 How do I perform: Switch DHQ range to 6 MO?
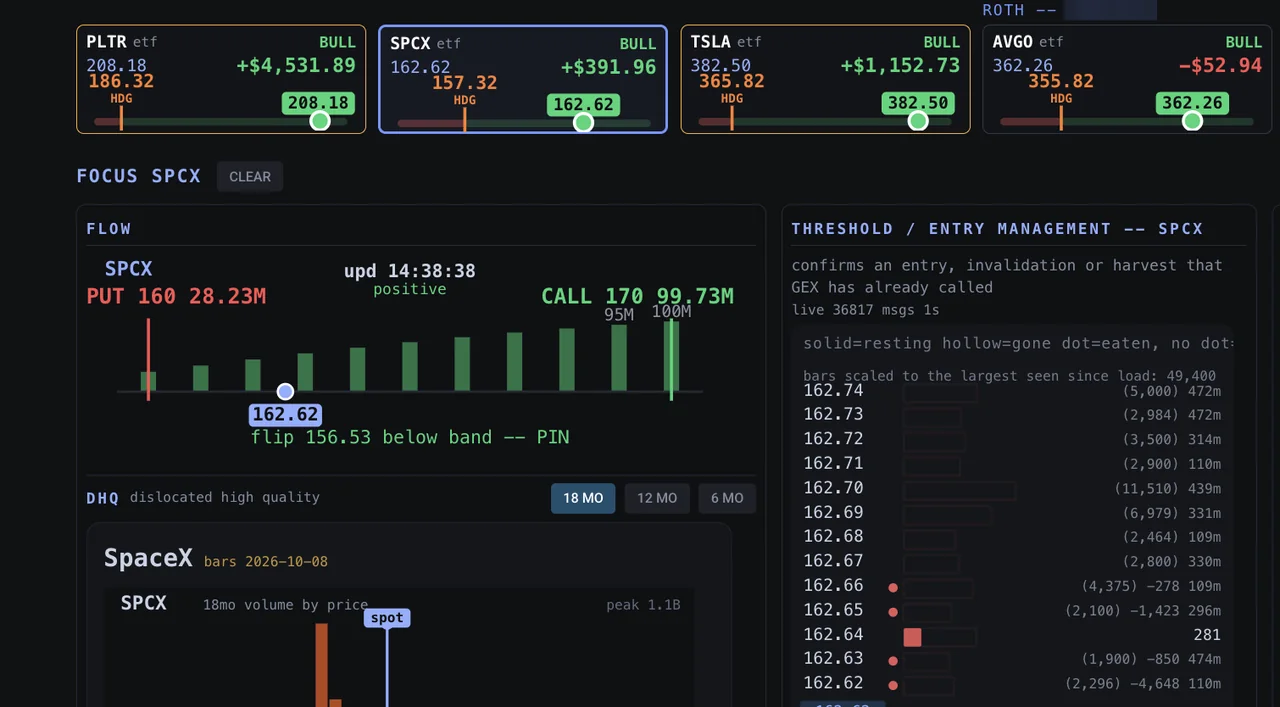tap(727, 498)
